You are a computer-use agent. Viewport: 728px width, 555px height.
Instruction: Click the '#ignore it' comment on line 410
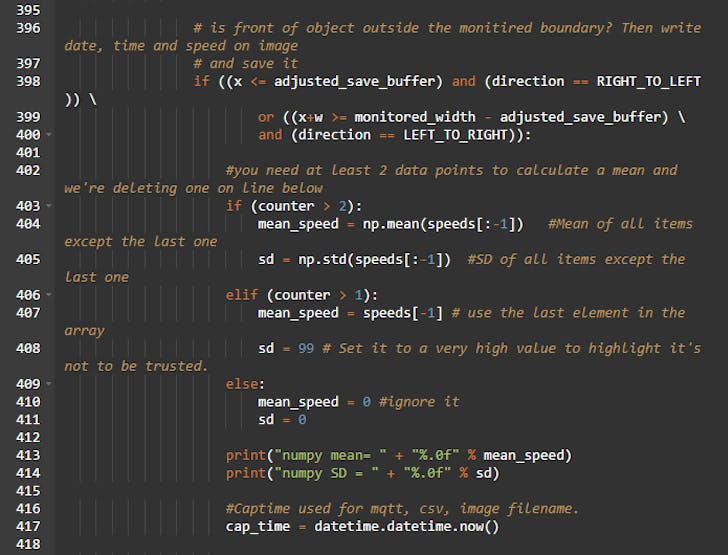pyautogui.click(x=419, y=402)
